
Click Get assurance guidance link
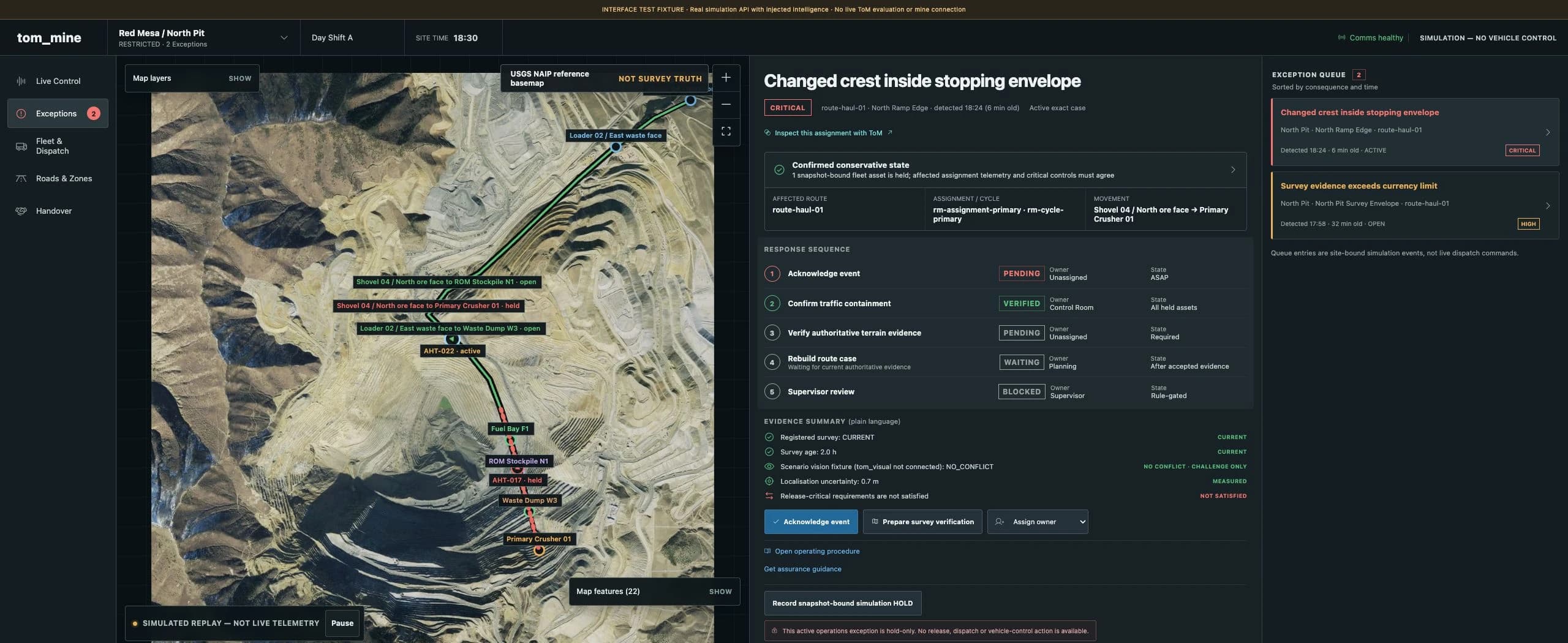802,569
